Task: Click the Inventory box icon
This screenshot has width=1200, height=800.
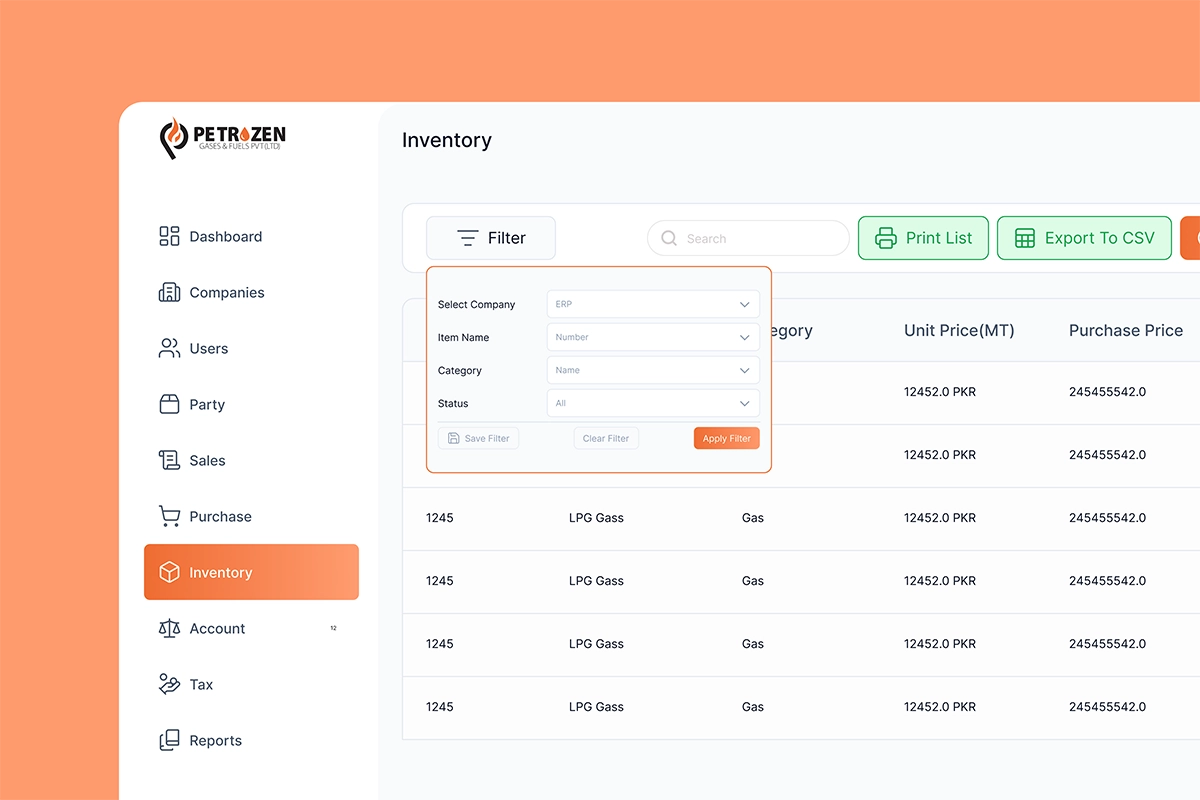Action: 168,572
